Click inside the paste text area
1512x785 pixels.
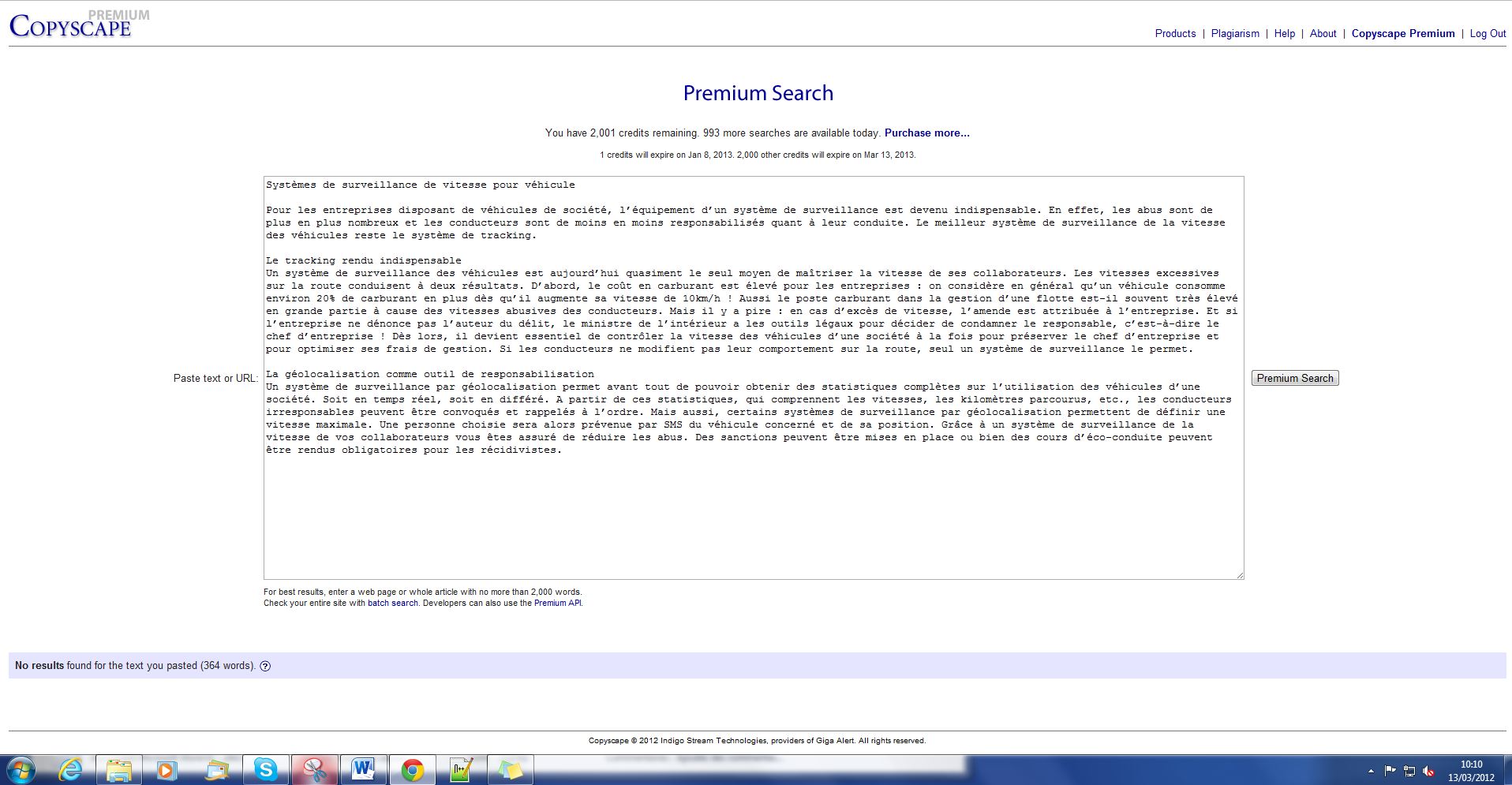(753, 505)
